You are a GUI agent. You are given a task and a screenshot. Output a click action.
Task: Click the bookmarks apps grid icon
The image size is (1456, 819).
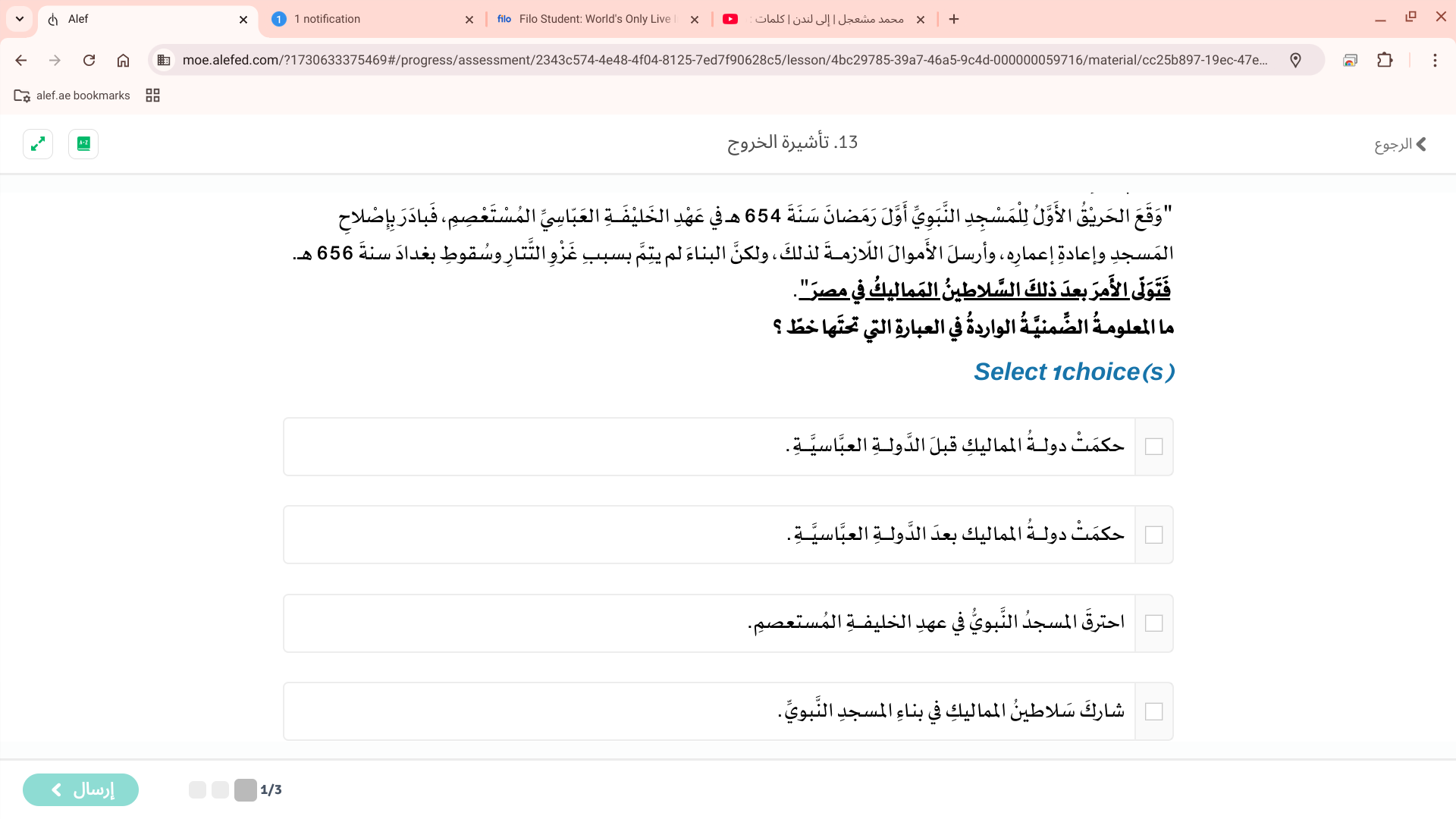152,96
